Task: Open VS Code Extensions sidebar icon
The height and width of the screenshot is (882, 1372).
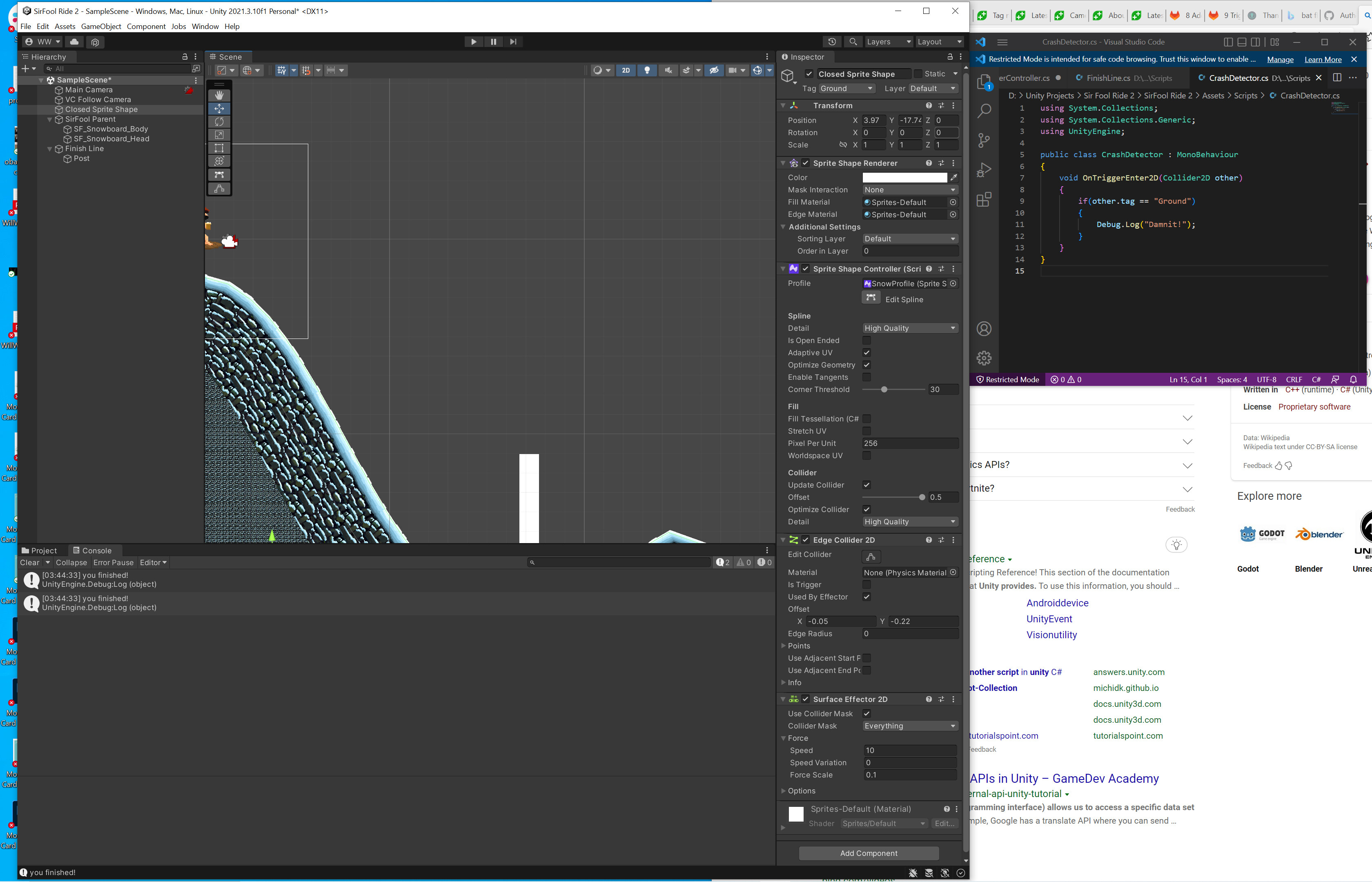Action: click(x=984, y=200)
